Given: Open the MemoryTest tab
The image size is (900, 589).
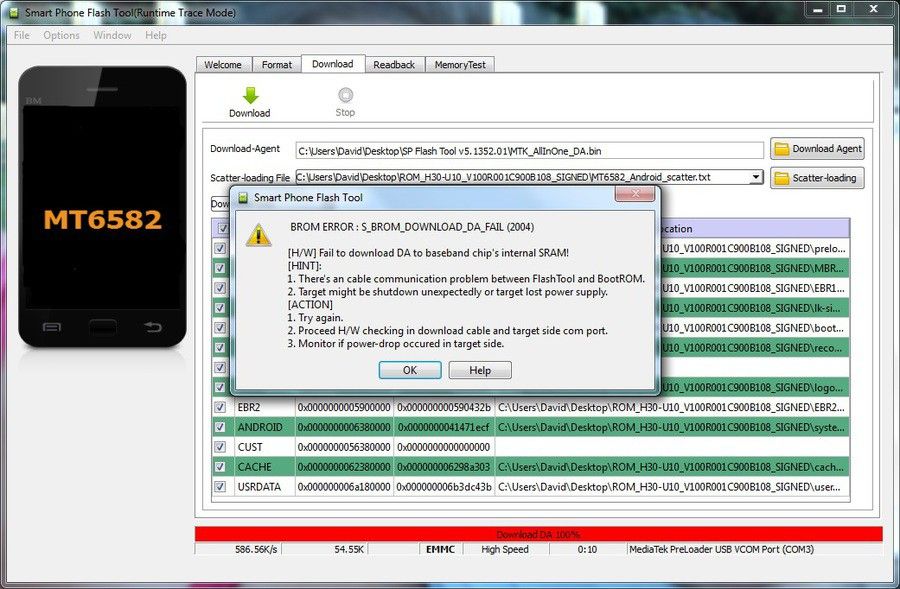Looking at the screenshot, I should pyautogui.click(x=460, y=65).
